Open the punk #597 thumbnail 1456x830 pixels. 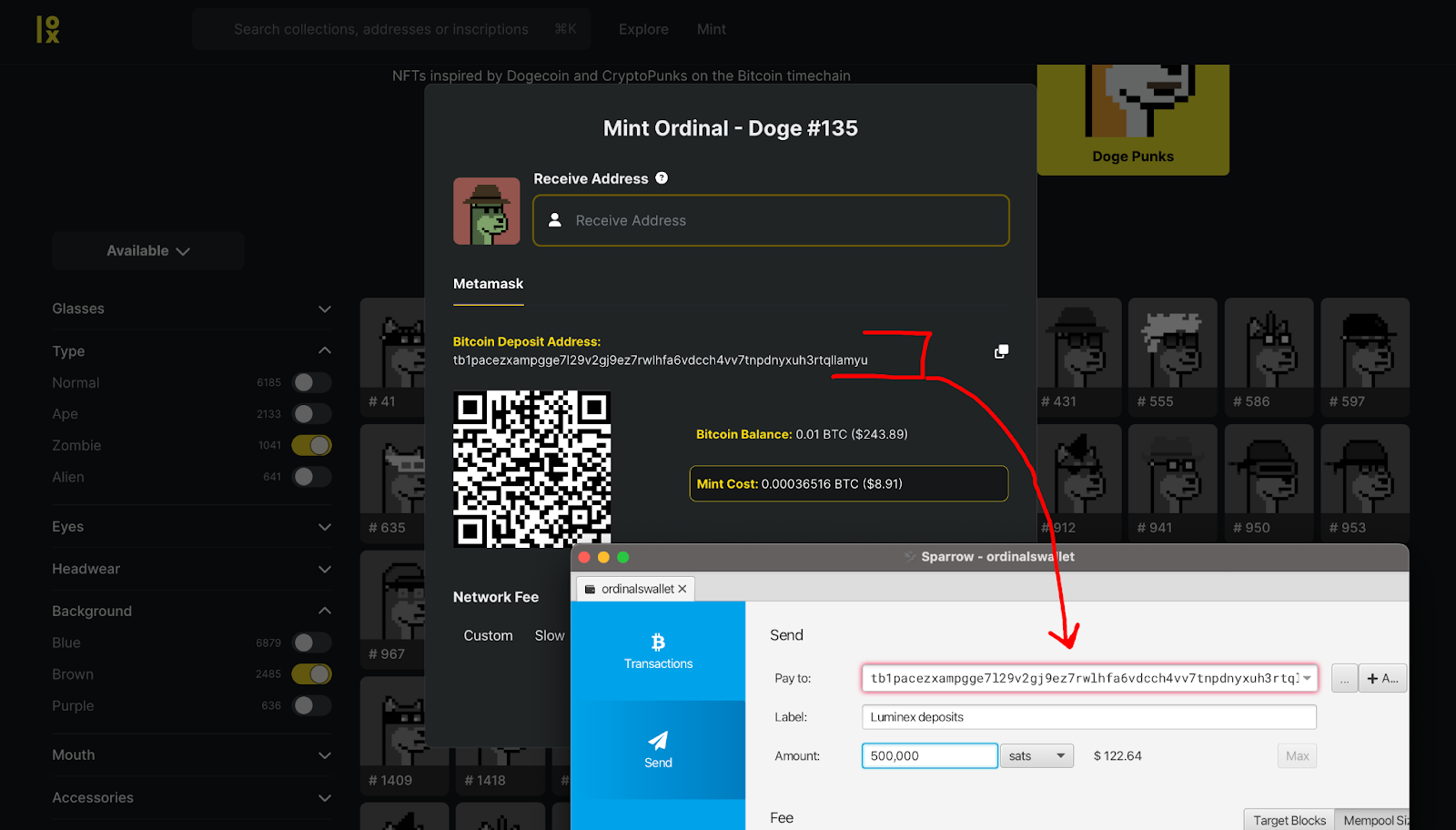pyautogui.click(x=1365, y=357)
